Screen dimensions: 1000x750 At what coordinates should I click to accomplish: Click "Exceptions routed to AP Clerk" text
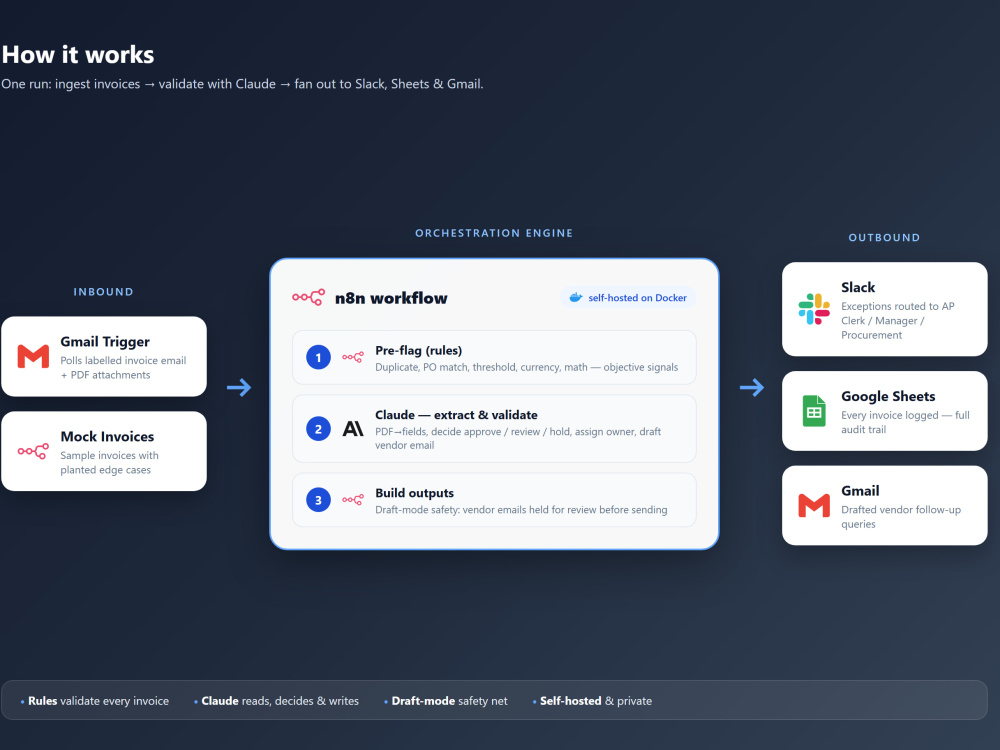(x=897, y=321)
